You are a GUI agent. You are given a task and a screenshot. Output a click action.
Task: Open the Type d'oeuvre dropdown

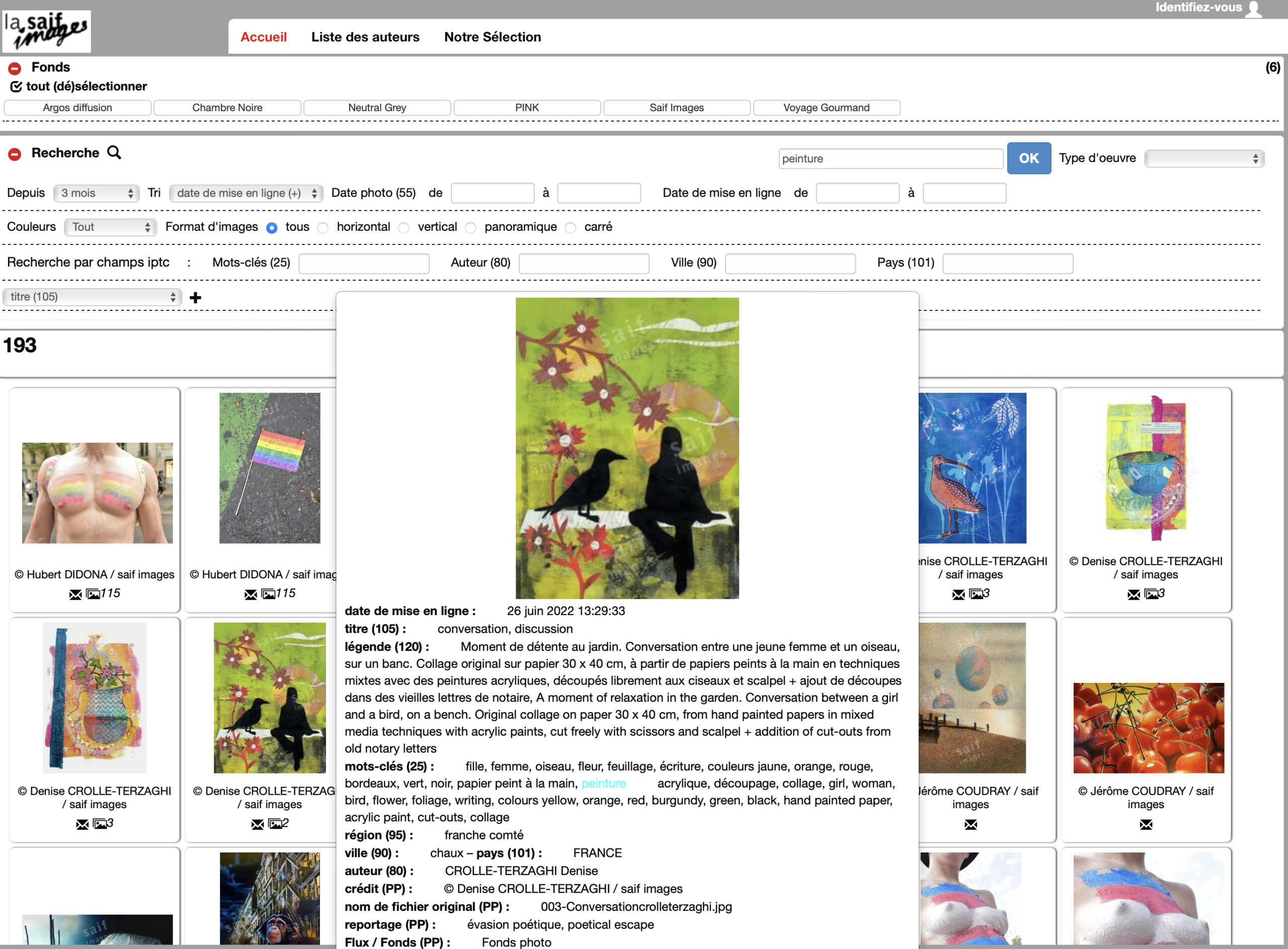[x=1204, y=159]
